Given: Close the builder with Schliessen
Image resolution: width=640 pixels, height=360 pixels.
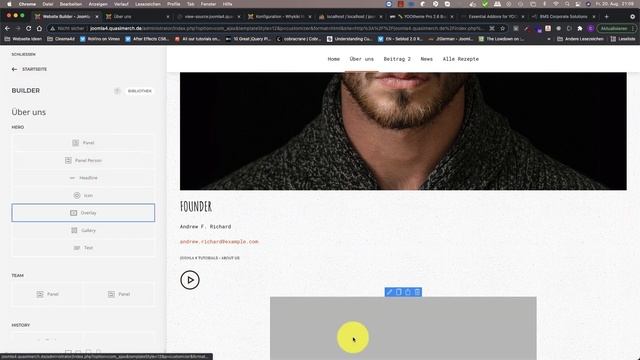Looking at the screenshot, I should click(23, 54).
